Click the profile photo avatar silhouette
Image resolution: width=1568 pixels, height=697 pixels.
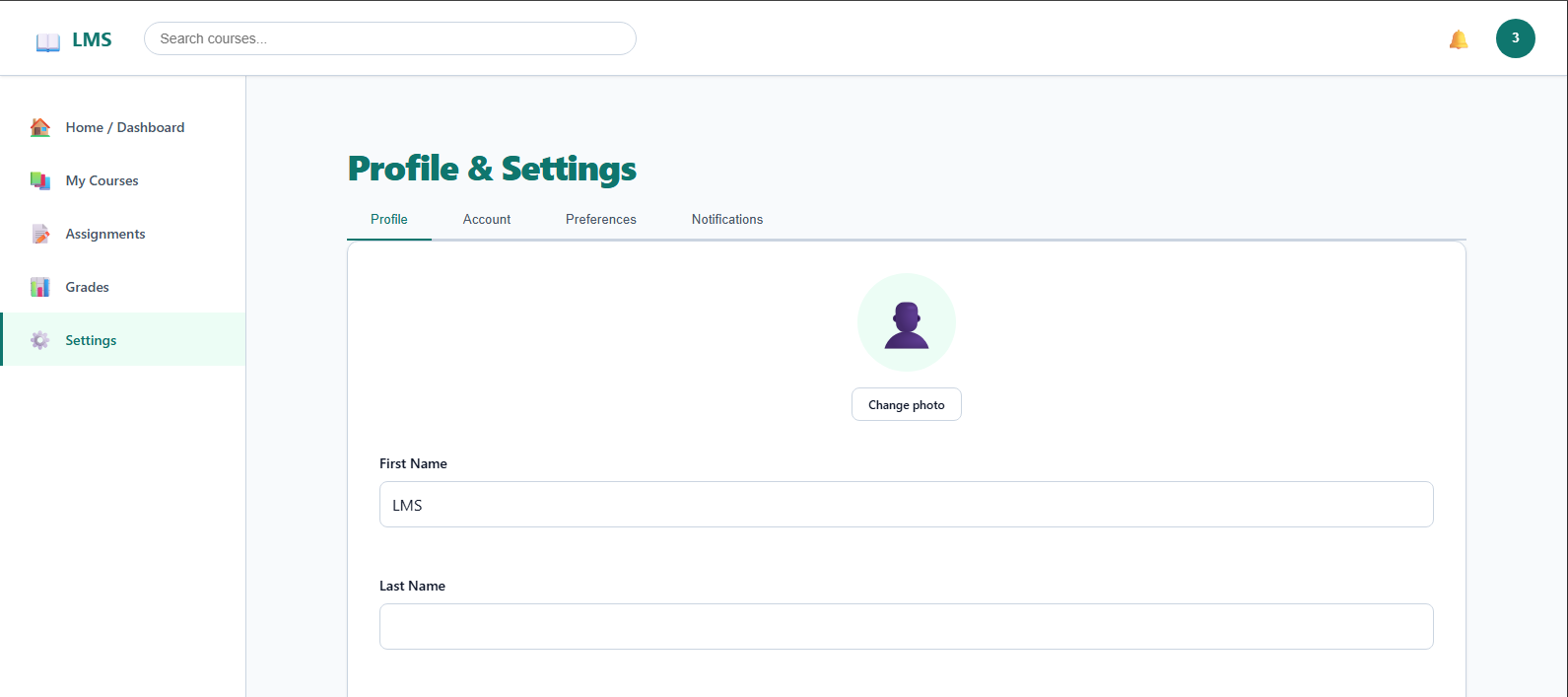[907, 322]
